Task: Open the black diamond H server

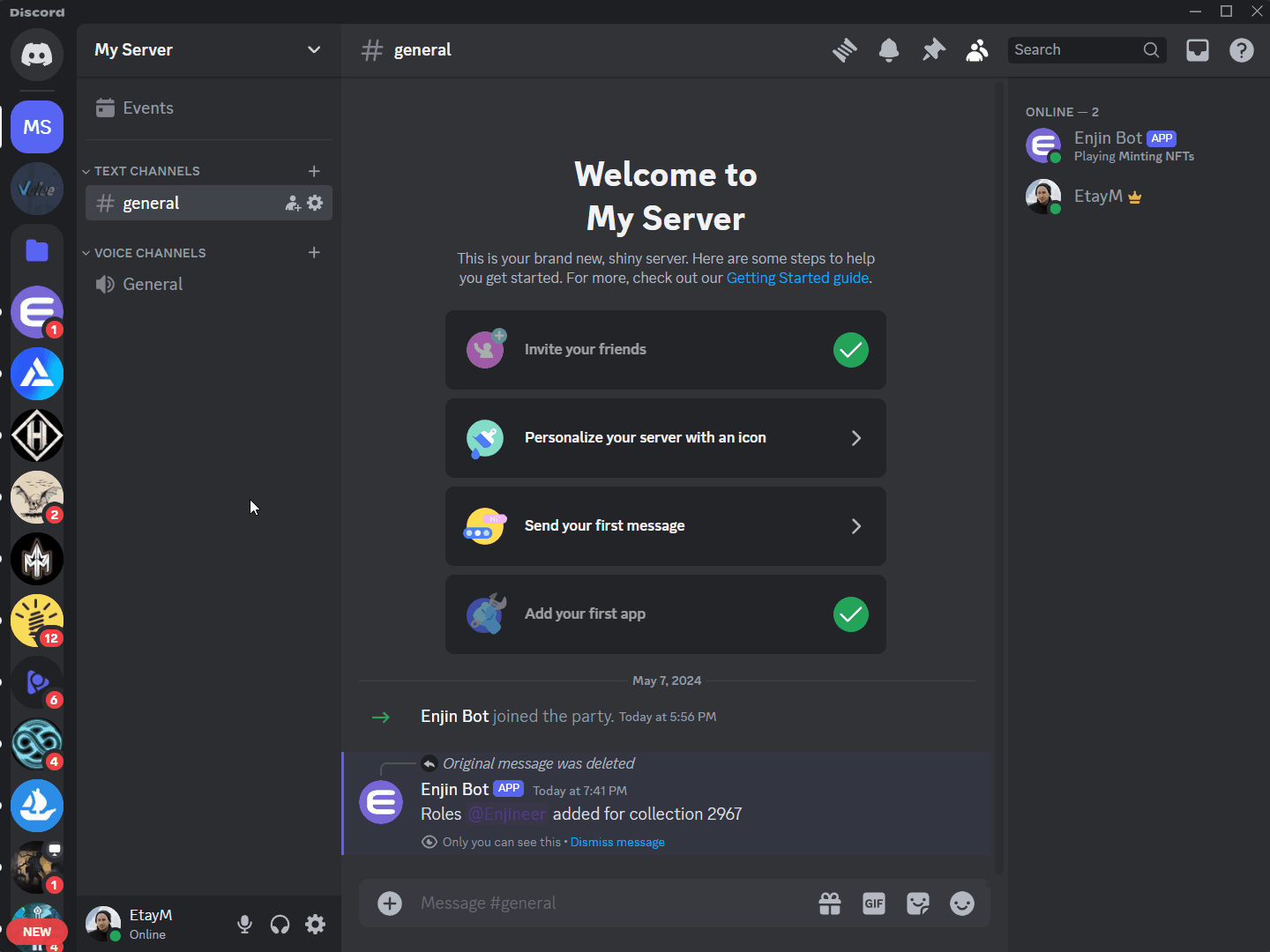Action: [37, 435]
